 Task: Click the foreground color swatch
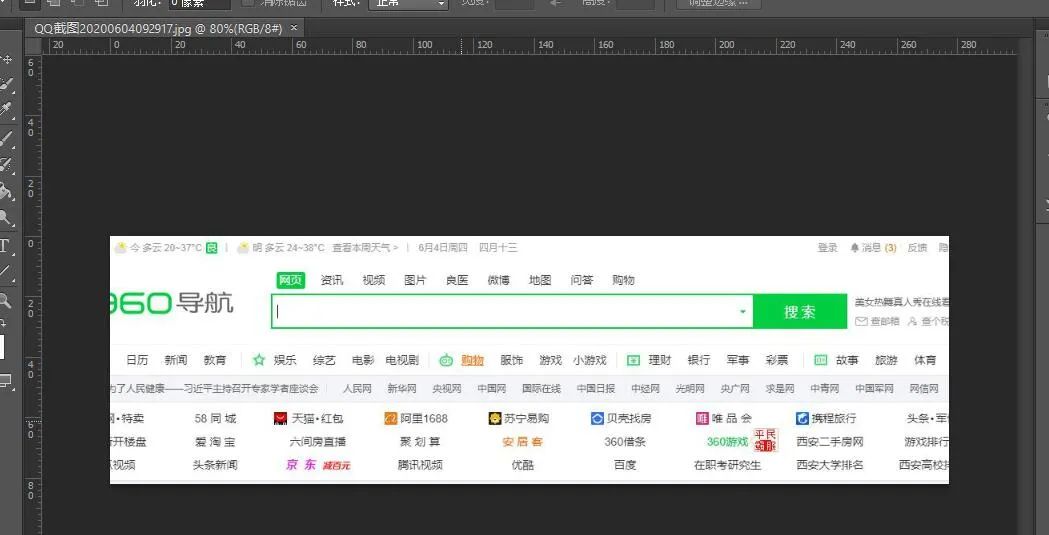click(2, 346)
